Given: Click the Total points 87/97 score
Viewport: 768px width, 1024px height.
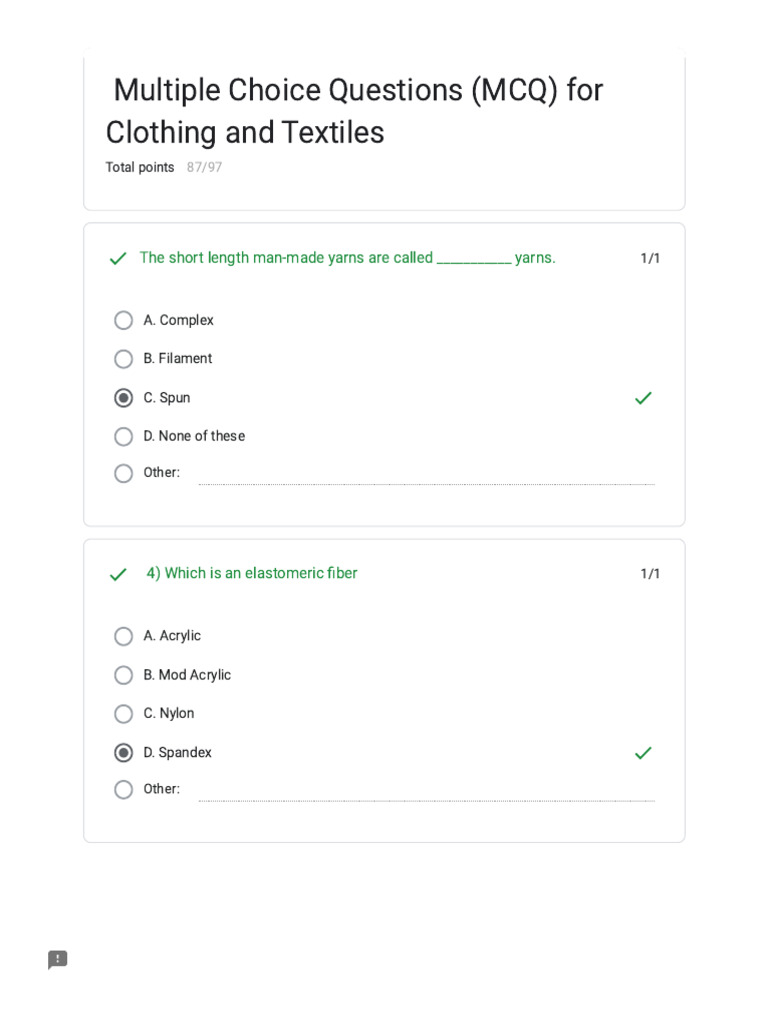Looking at the screenshot, I should pos(164,168).
